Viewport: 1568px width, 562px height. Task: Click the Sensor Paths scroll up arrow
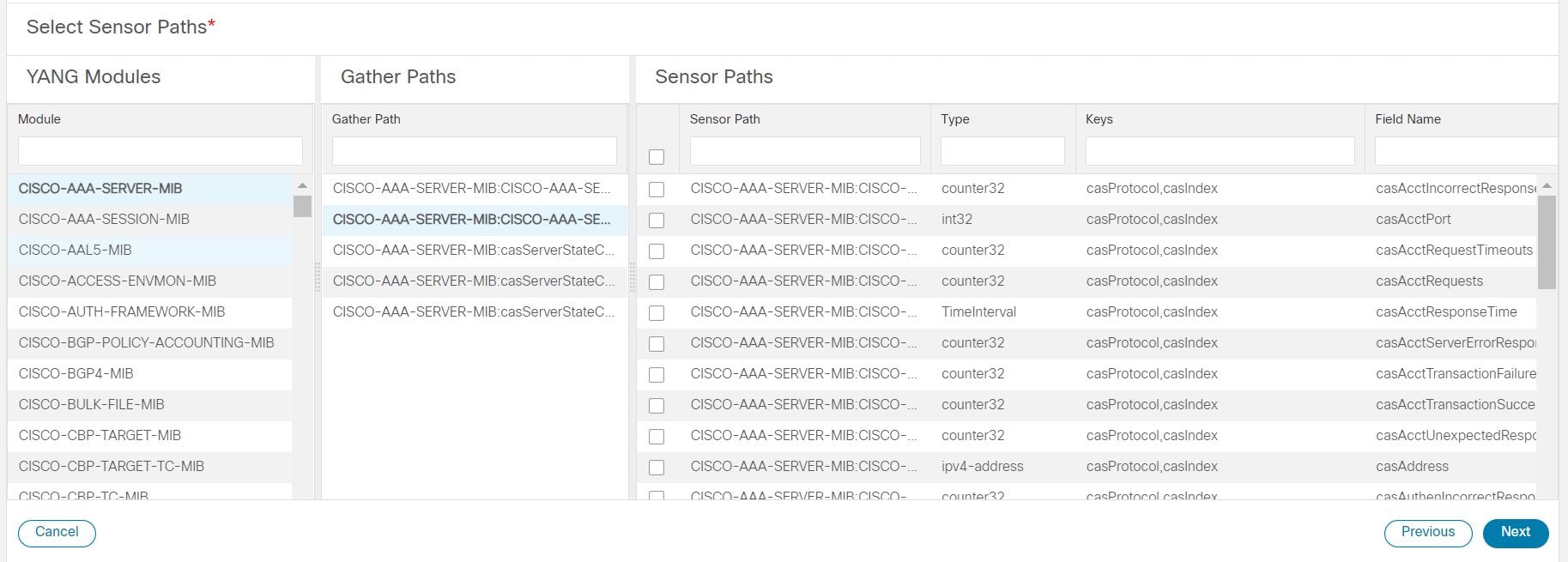click(1547, 186)
